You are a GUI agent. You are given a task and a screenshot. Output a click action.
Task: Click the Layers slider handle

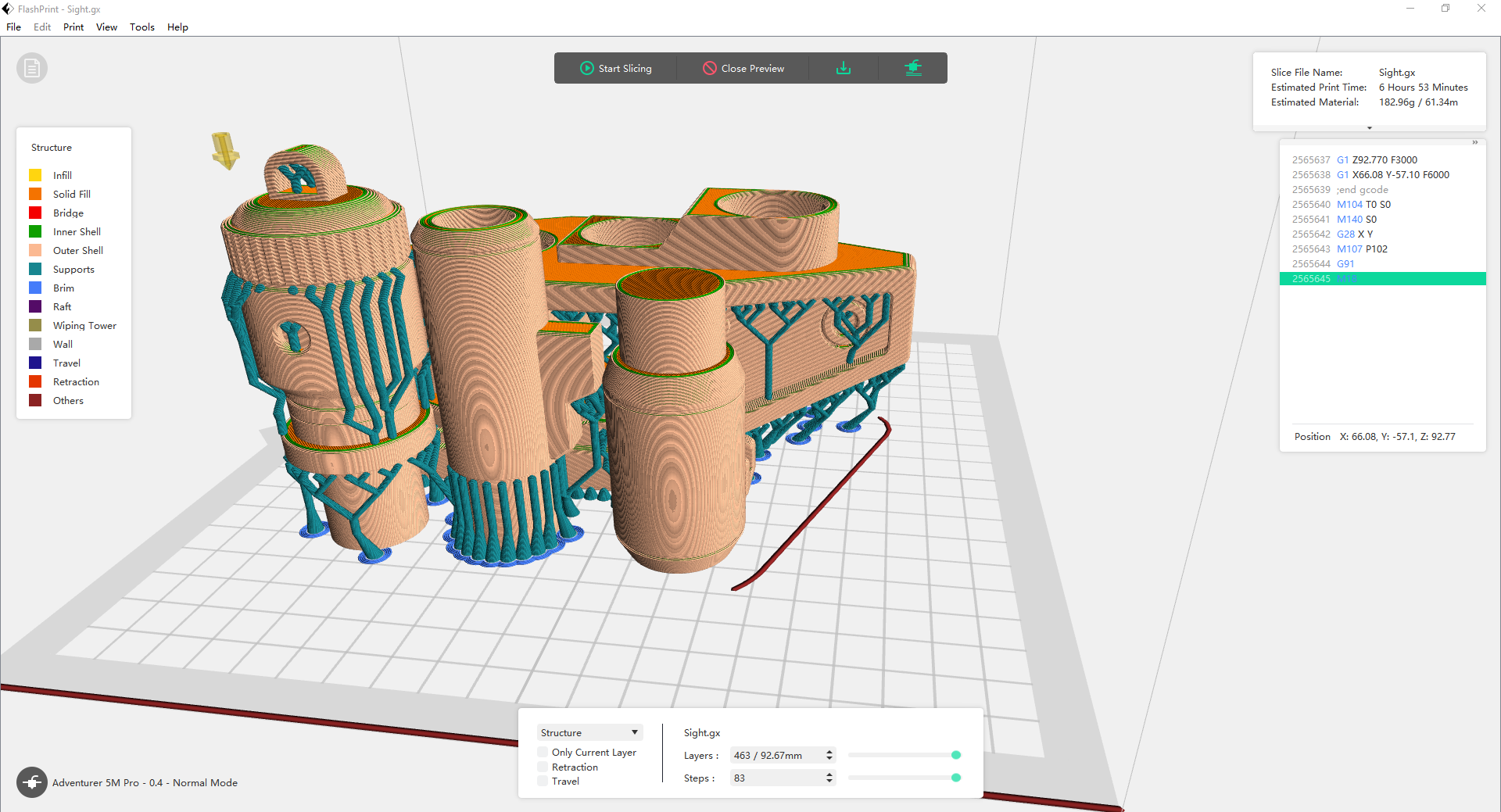(x=955, y=756)
